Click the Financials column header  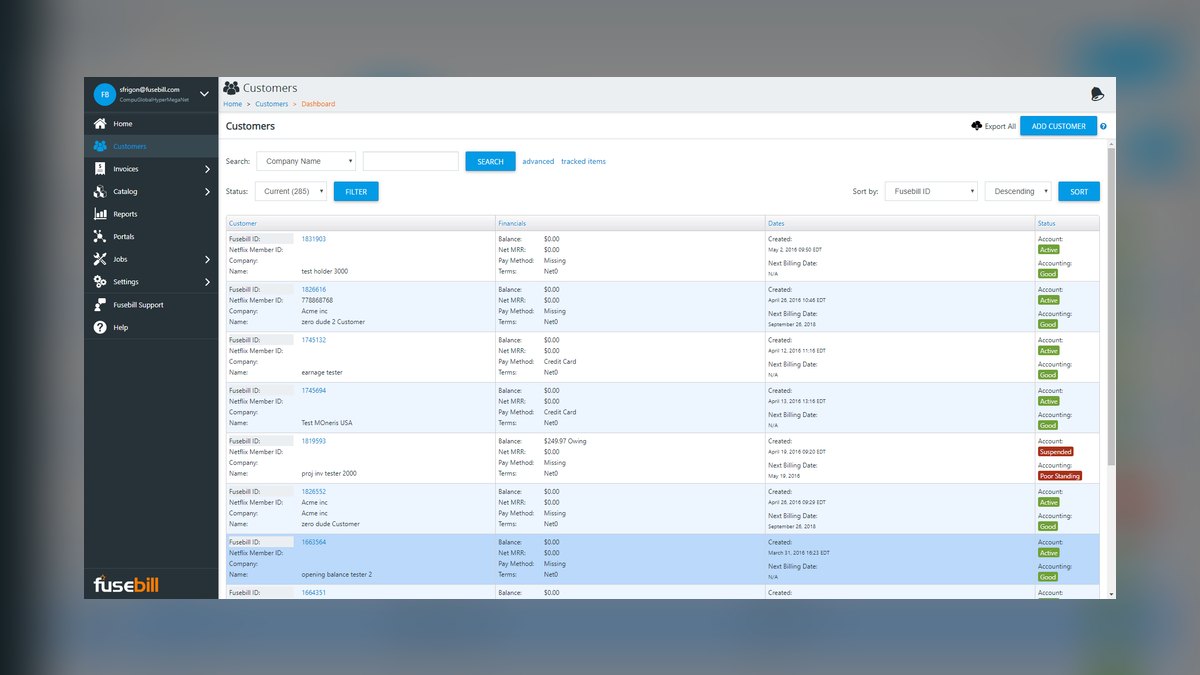[x=631, y=223]
